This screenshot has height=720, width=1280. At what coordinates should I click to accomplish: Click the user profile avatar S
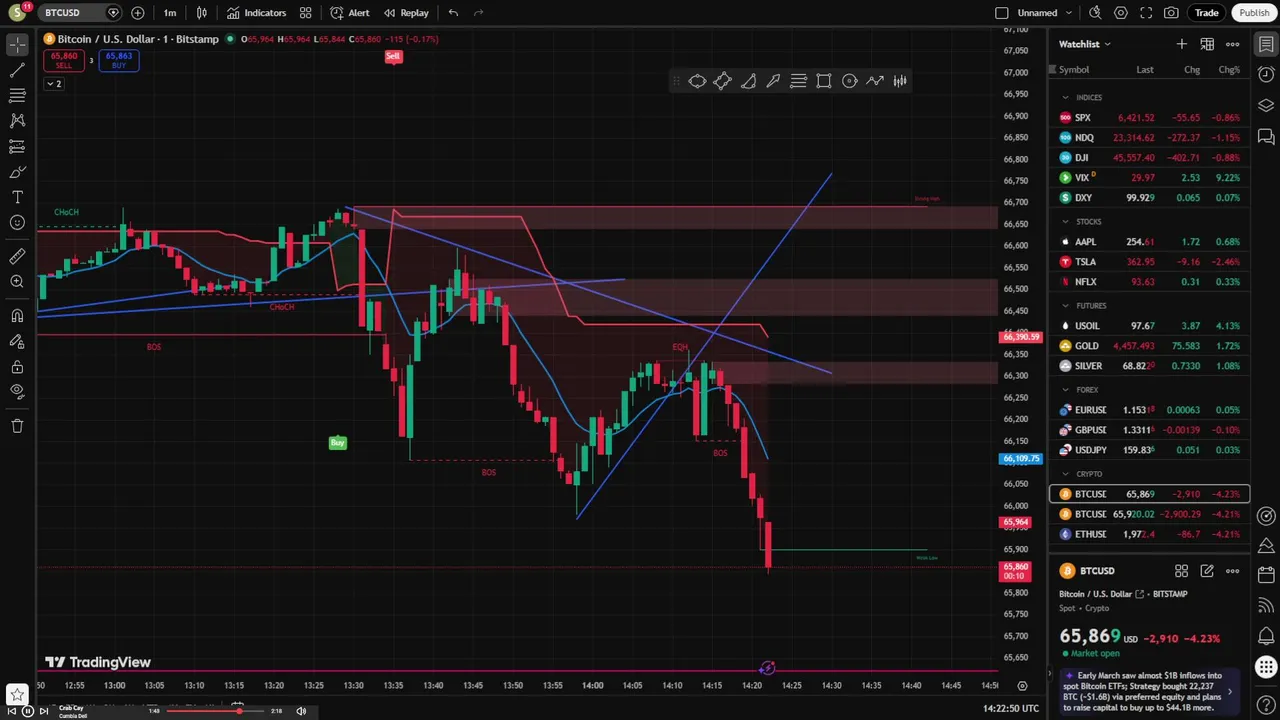tap(17, 13)
